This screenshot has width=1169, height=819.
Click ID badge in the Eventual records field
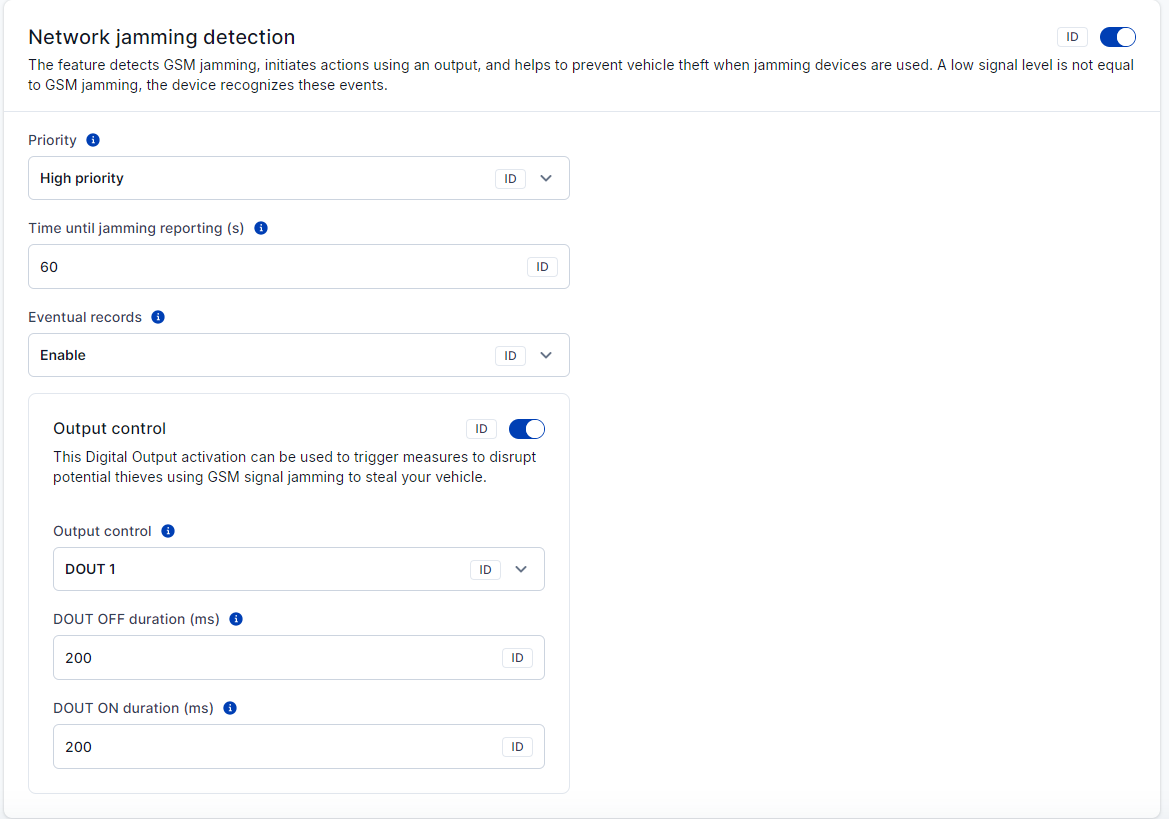point(510,356)
